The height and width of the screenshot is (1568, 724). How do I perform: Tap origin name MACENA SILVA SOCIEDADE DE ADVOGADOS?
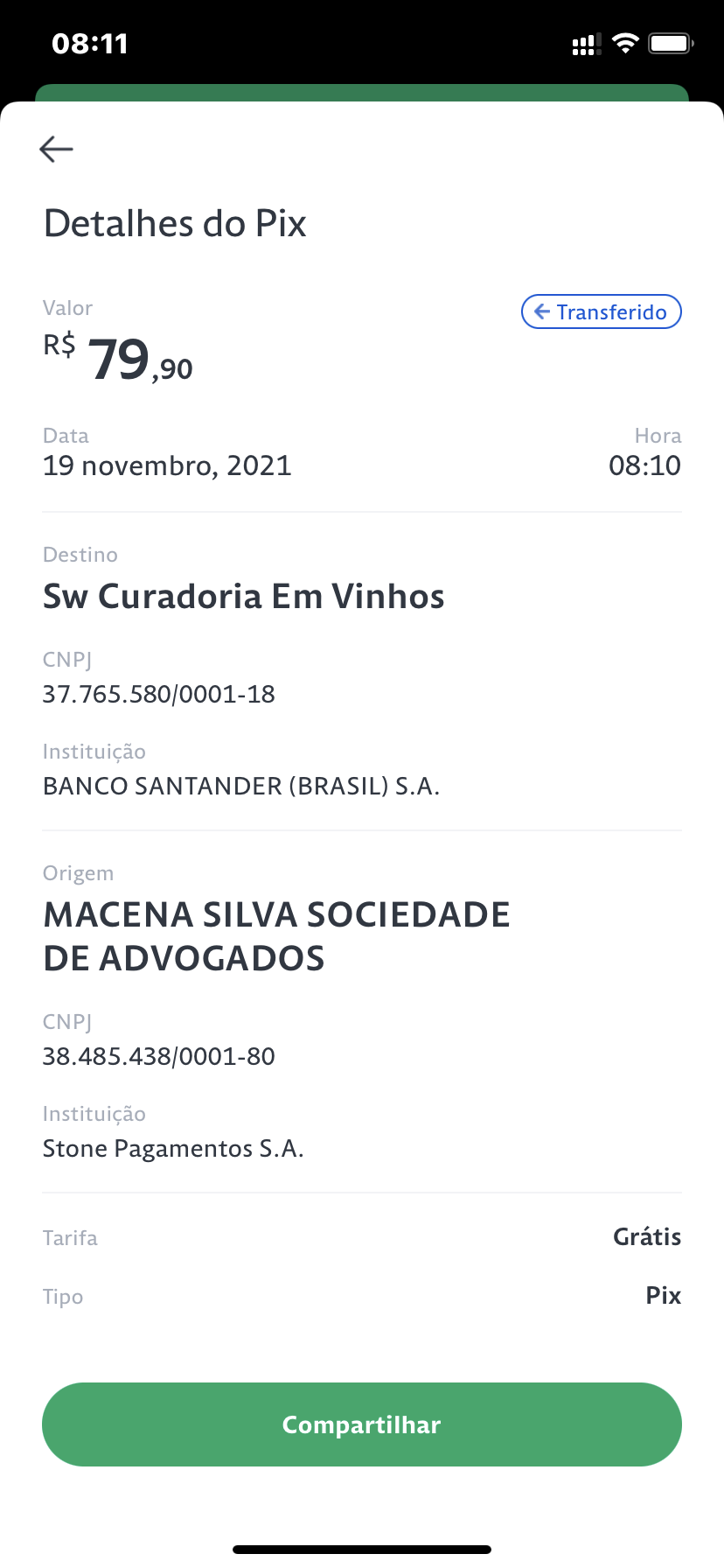[x=276, y=936]
